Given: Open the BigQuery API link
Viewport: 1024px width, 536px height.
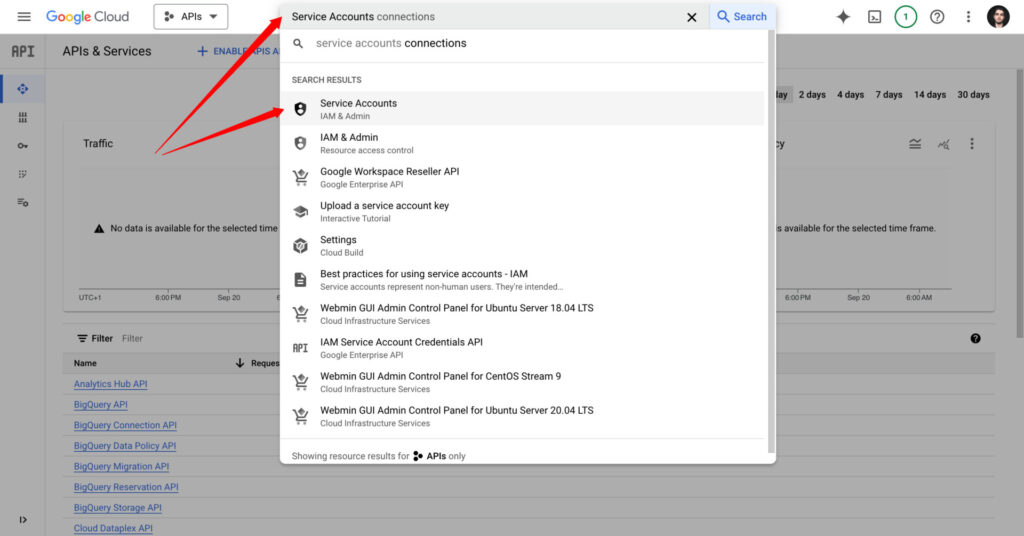Looking at the screenshot, I should tap(100, 405).
